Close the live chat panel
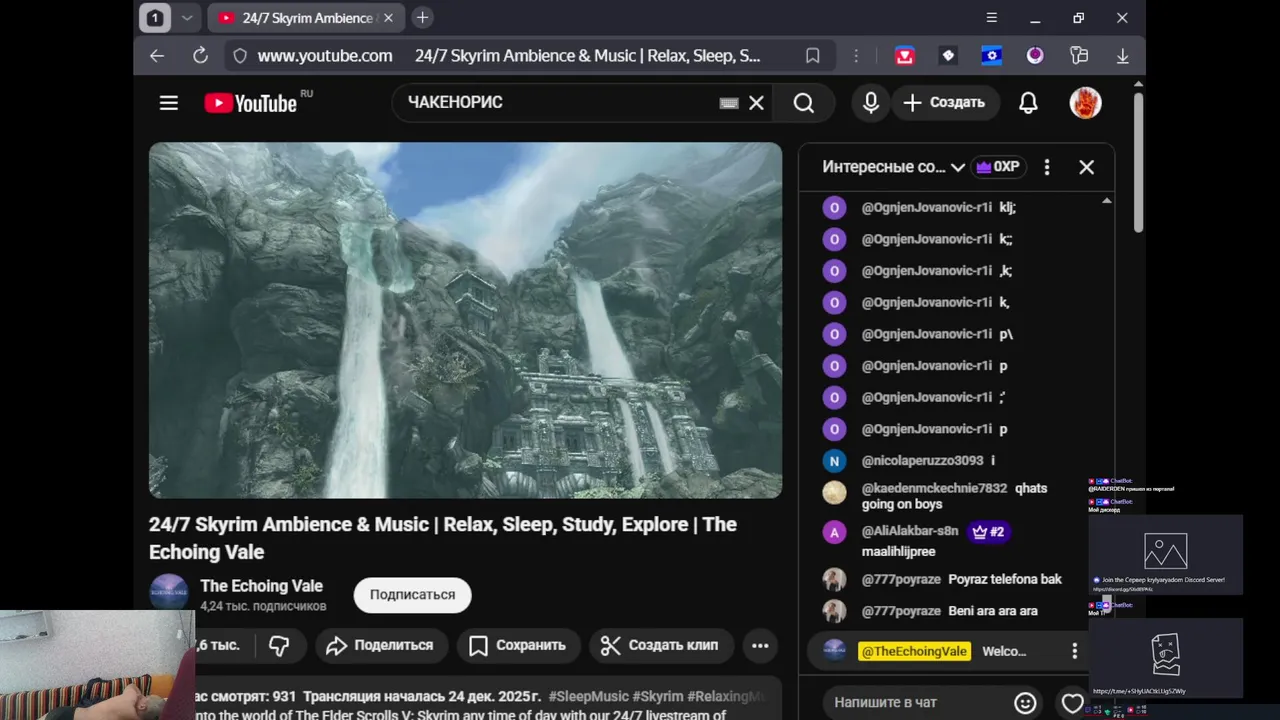 coord(1087,167)
